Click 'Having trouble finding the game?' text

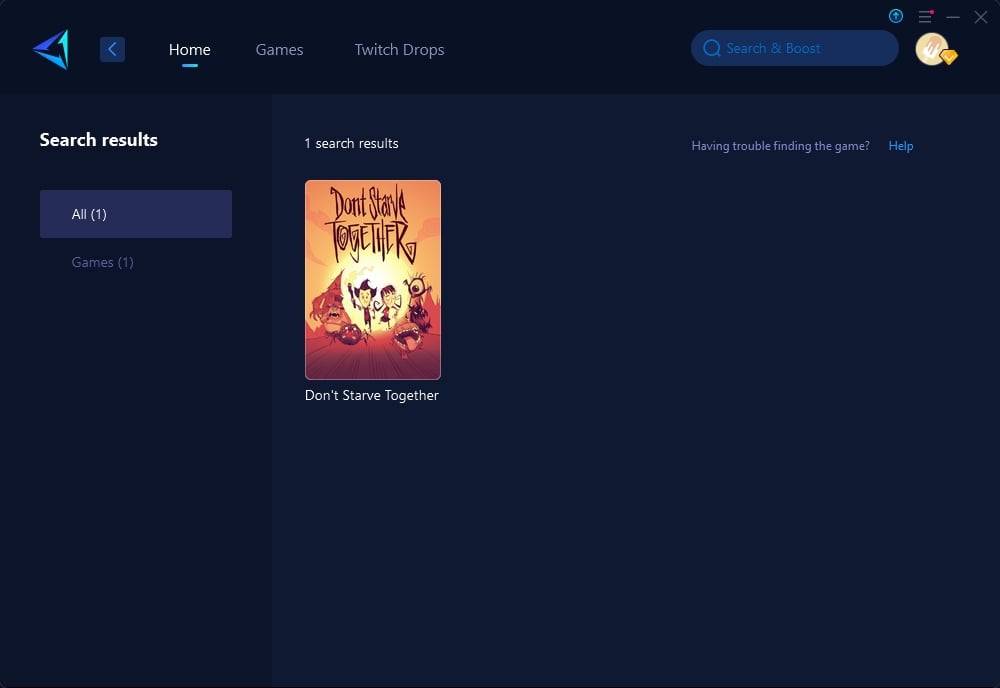point(781,146)
